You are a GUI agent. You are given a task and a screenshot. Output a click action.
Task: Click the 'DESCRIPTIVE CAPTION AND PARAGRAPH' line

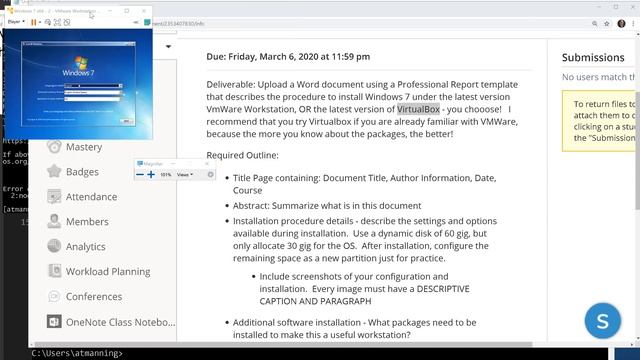(364, 295)
